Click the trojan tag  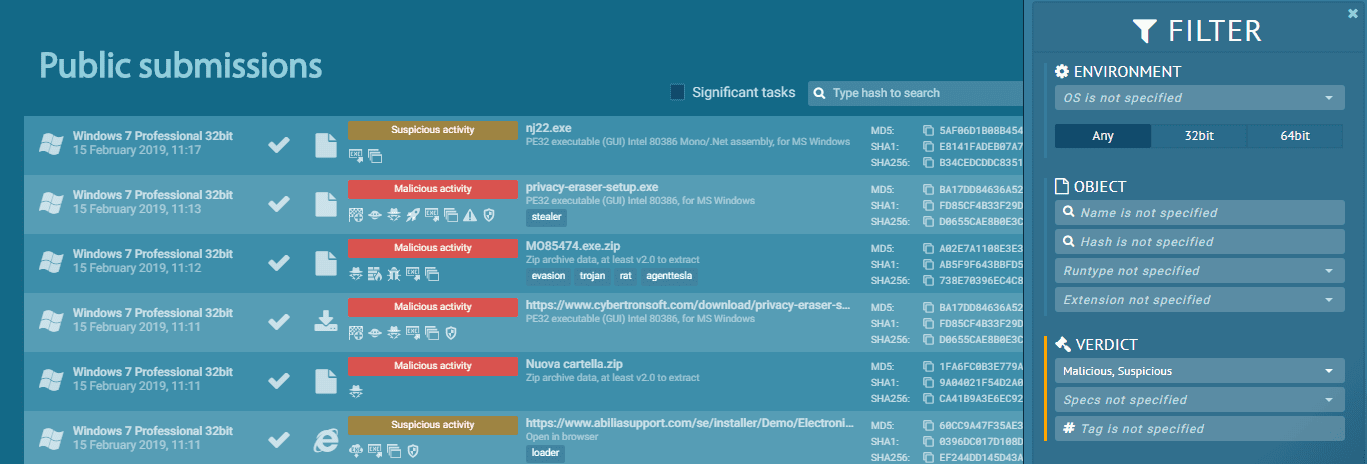tap(593, 275)
